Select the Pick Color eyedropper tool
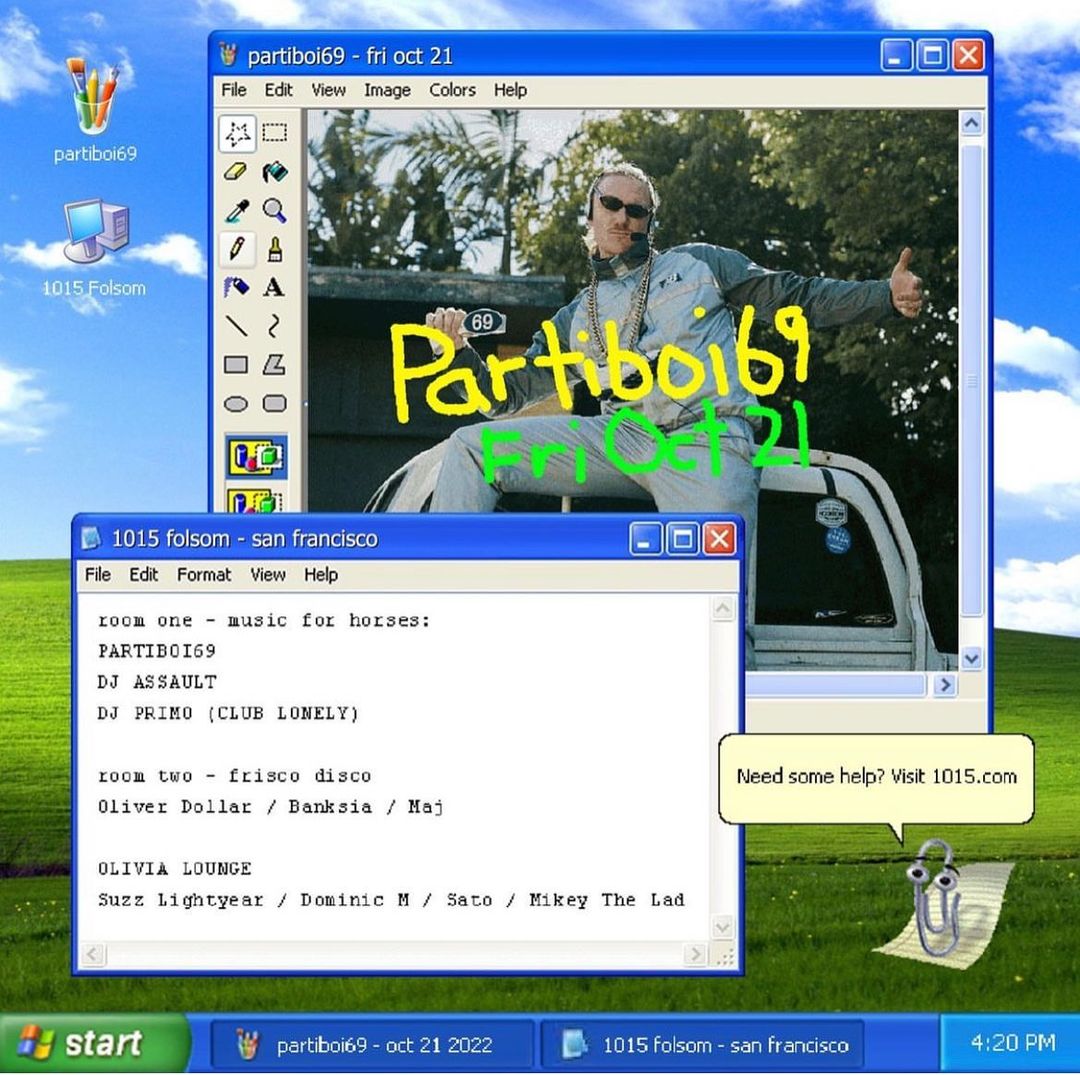Image resolution: width=1080 pixels, height=1075 pixels. tap(237, 210)
